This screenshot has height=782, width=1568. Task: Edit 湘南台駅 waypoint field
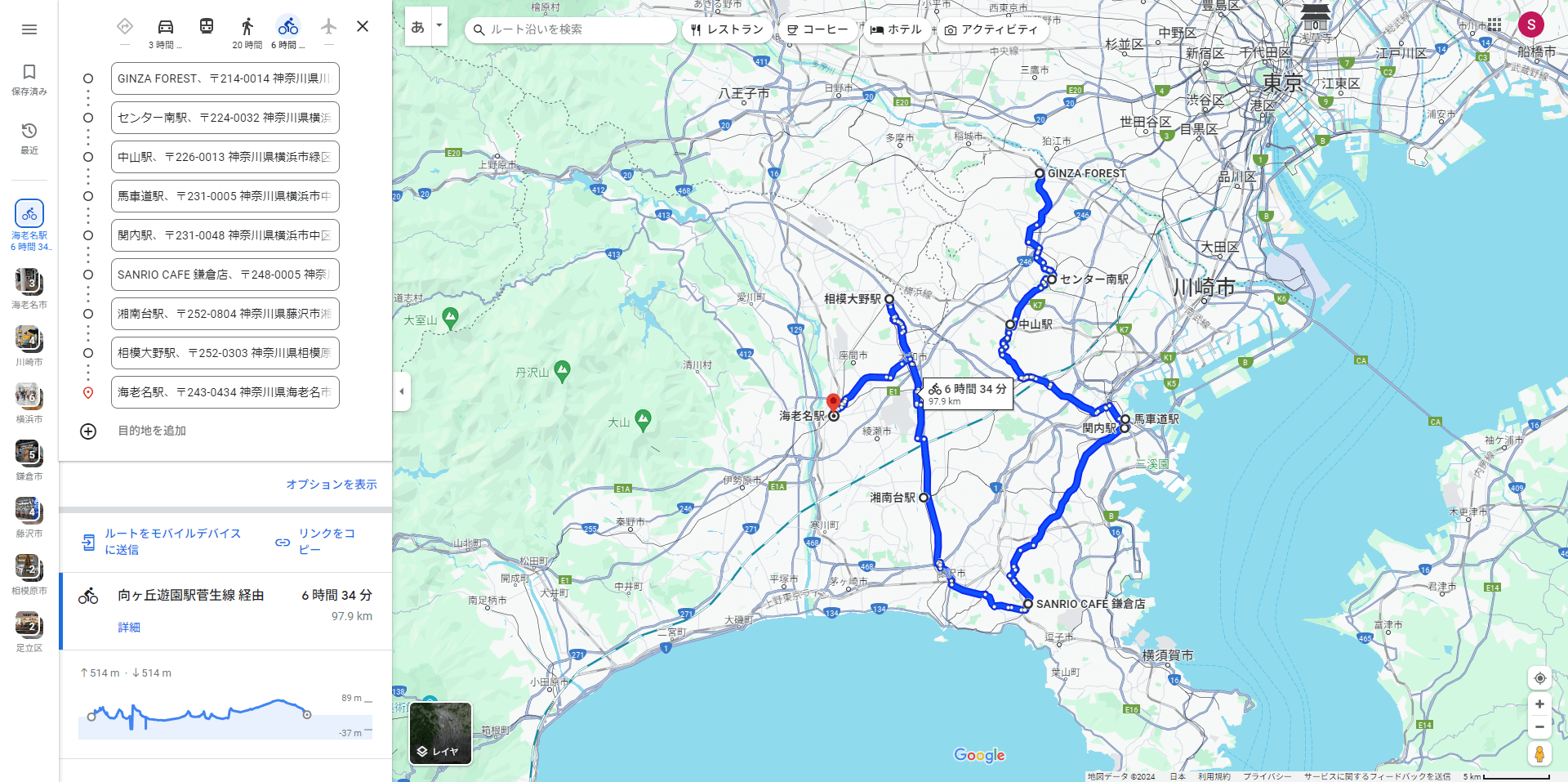click(225, 314)
